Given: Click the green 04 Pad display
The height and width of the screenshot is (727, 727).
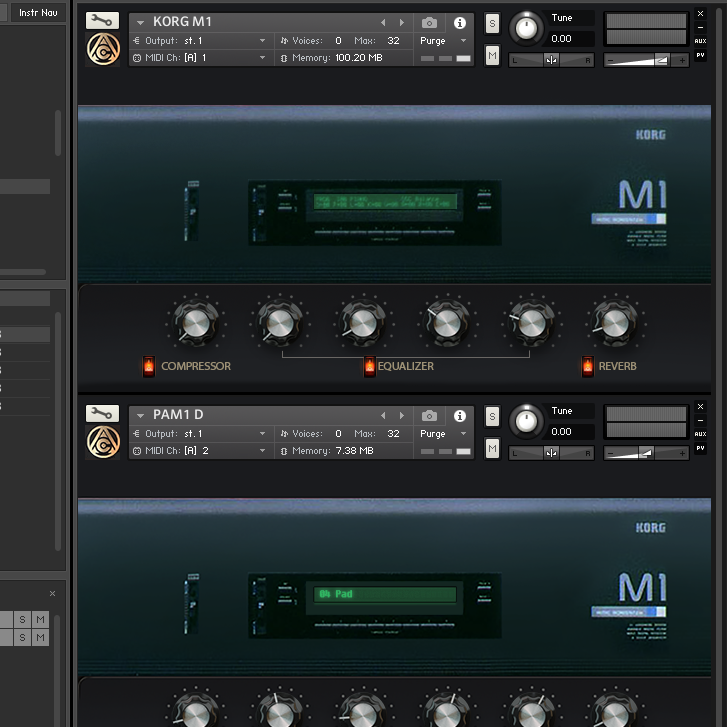Looking at the screenshot, I should click(x=385, y=594).
